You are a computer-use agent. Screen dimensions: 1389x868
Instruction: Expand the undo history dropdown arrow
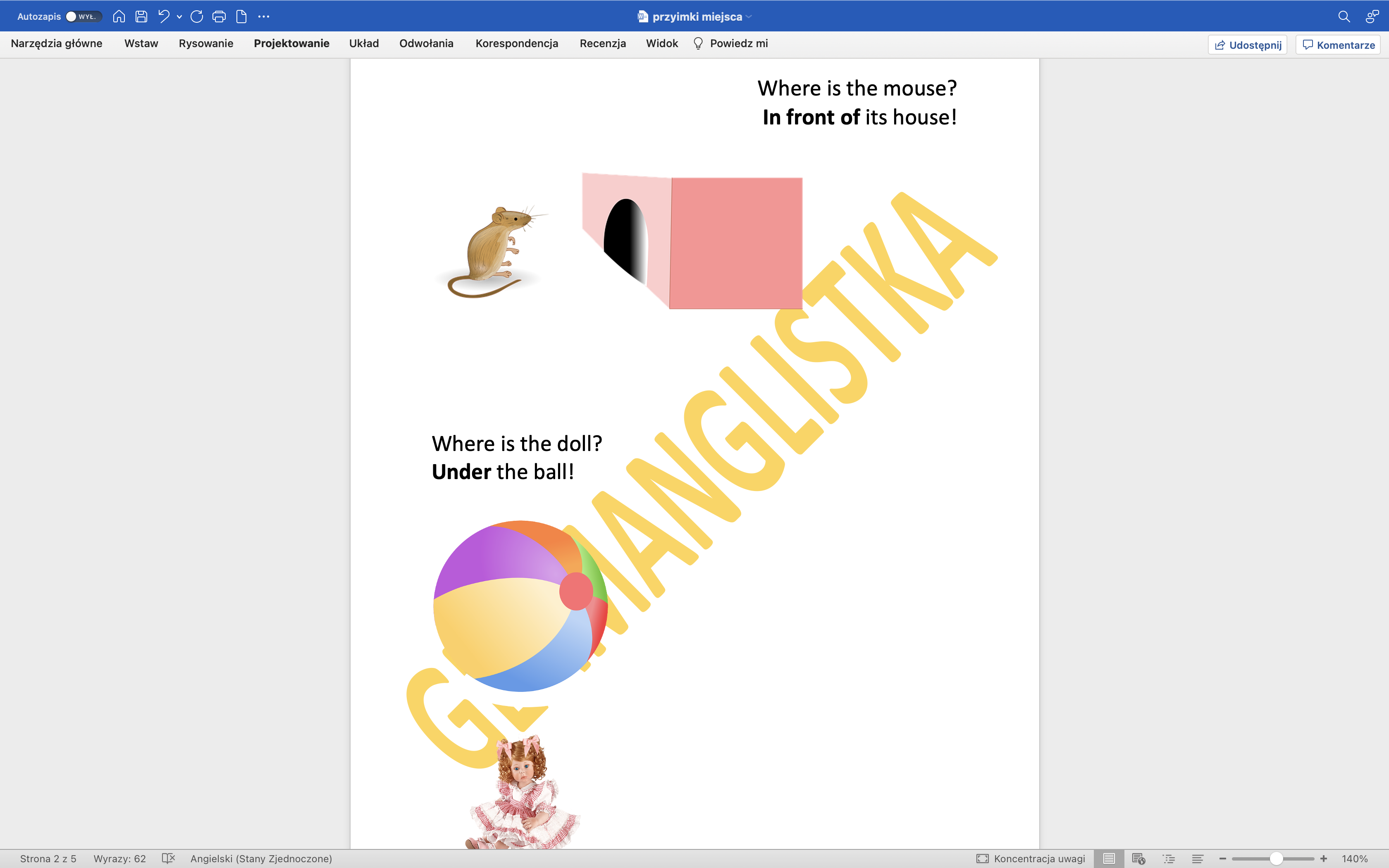[180, 17]
